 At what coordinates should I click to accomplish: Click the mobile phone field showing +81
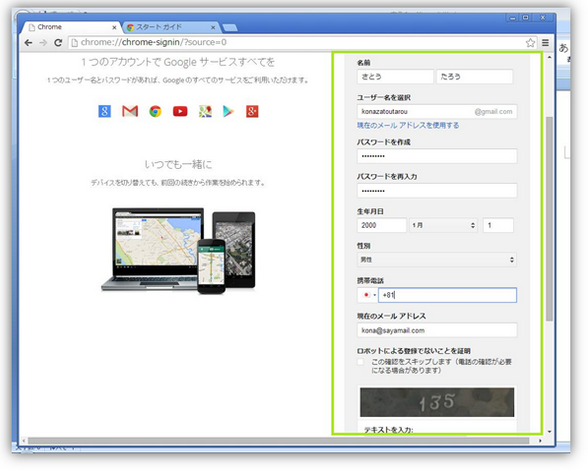447,295
